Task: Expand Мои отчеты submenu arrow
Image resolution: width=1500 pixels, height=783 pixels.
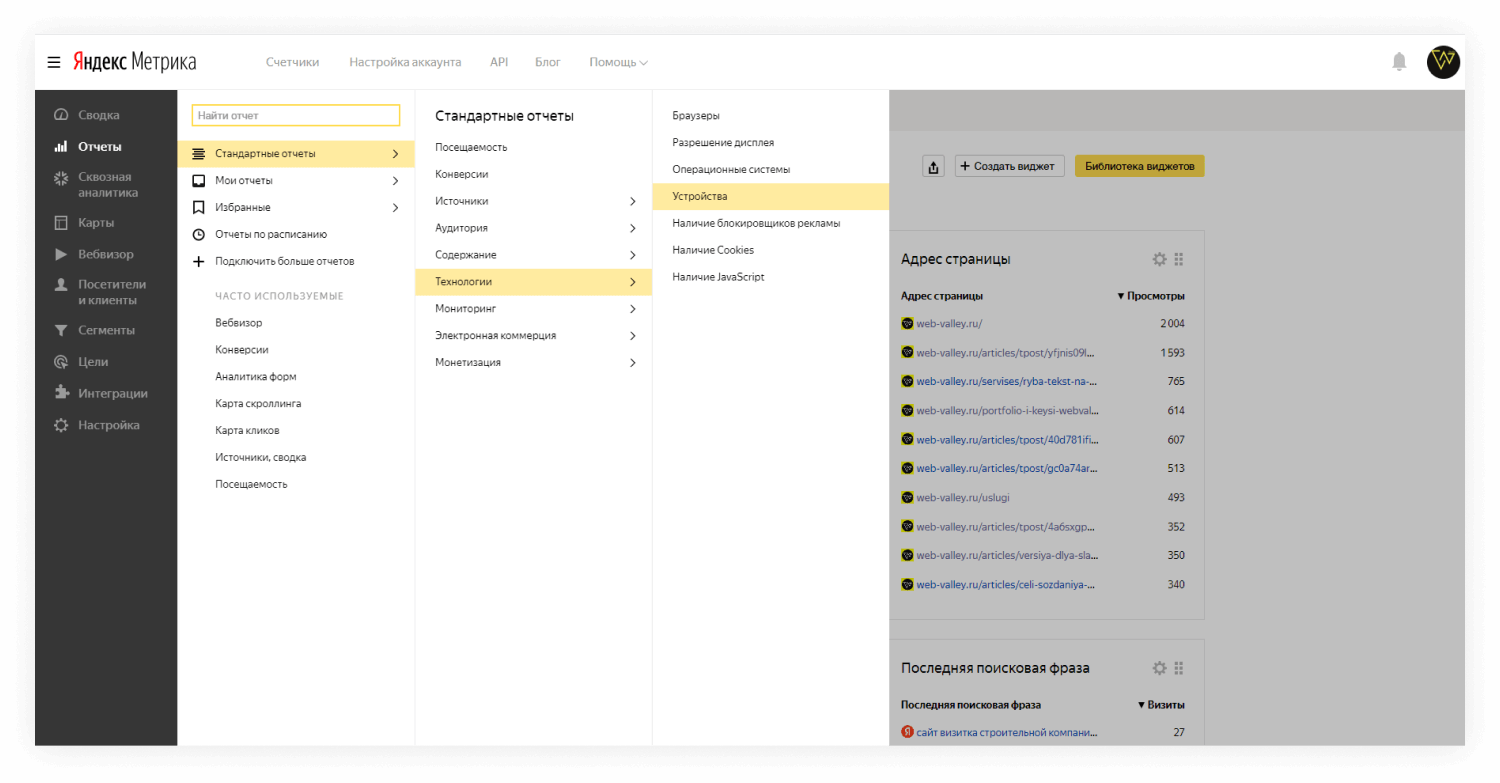Action: [396, 181]
